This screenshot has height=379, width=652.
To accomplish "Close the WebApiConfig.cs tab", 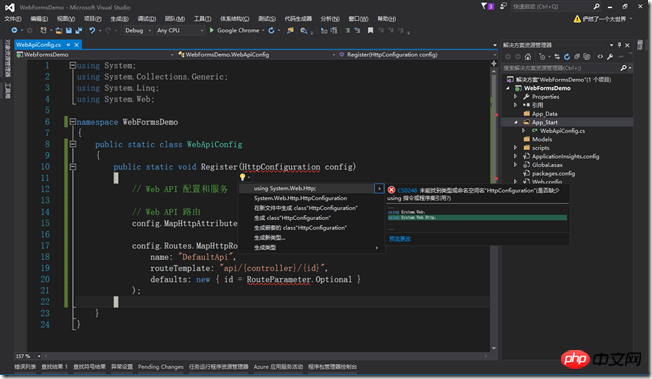I will [x=77, y=45].
